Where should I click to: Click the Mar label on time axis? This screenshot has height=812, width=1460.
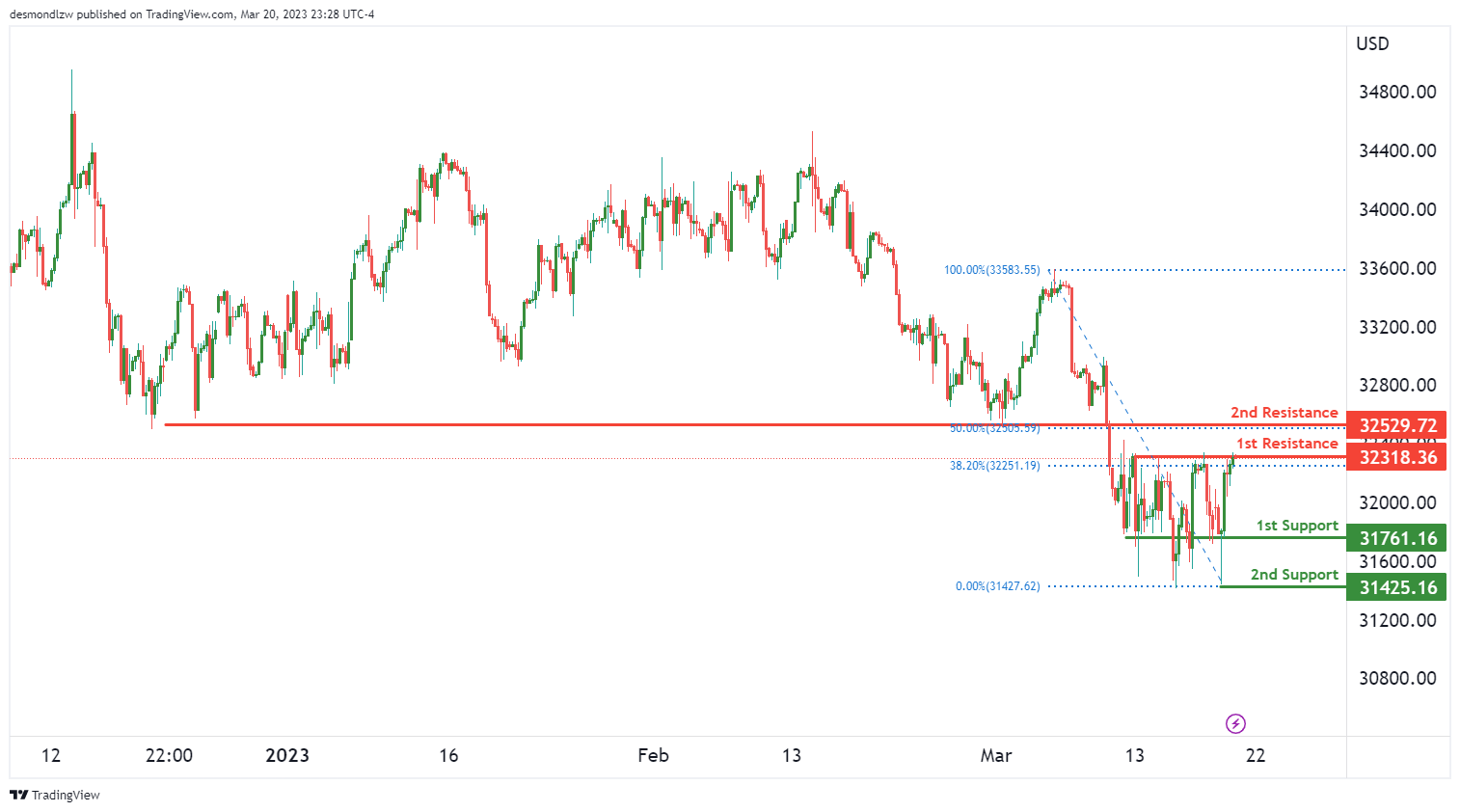(x=996, y=755)
